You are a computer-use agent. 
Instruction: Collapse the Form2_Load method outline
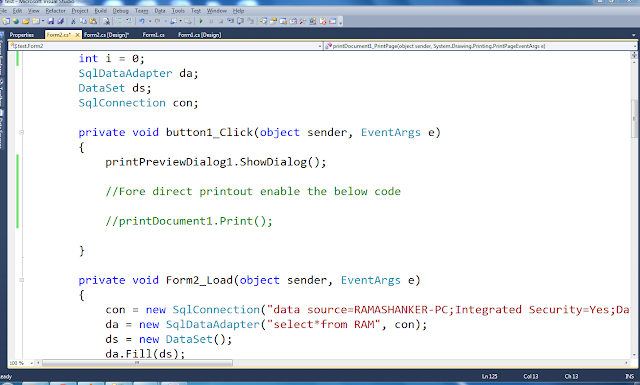coord(22,280)
